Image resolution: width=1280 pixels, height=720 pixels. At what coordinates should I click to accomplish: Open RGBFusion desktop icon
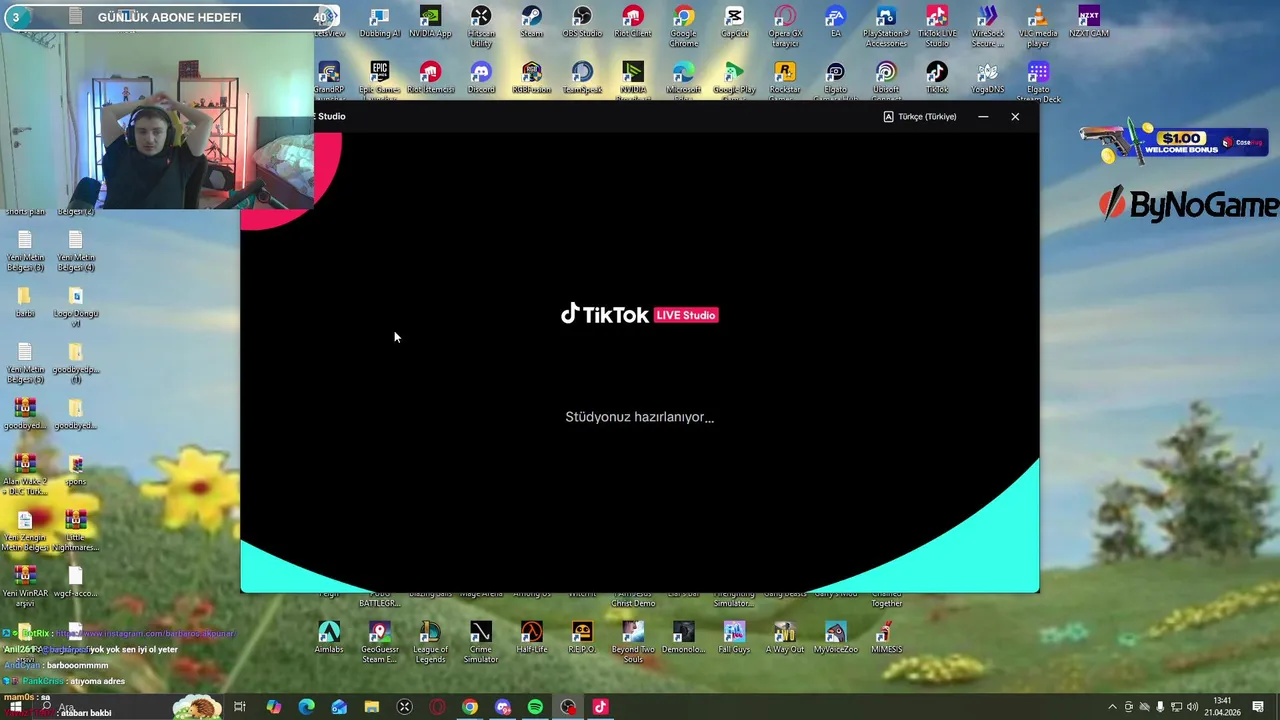click(x=532, y=79)
